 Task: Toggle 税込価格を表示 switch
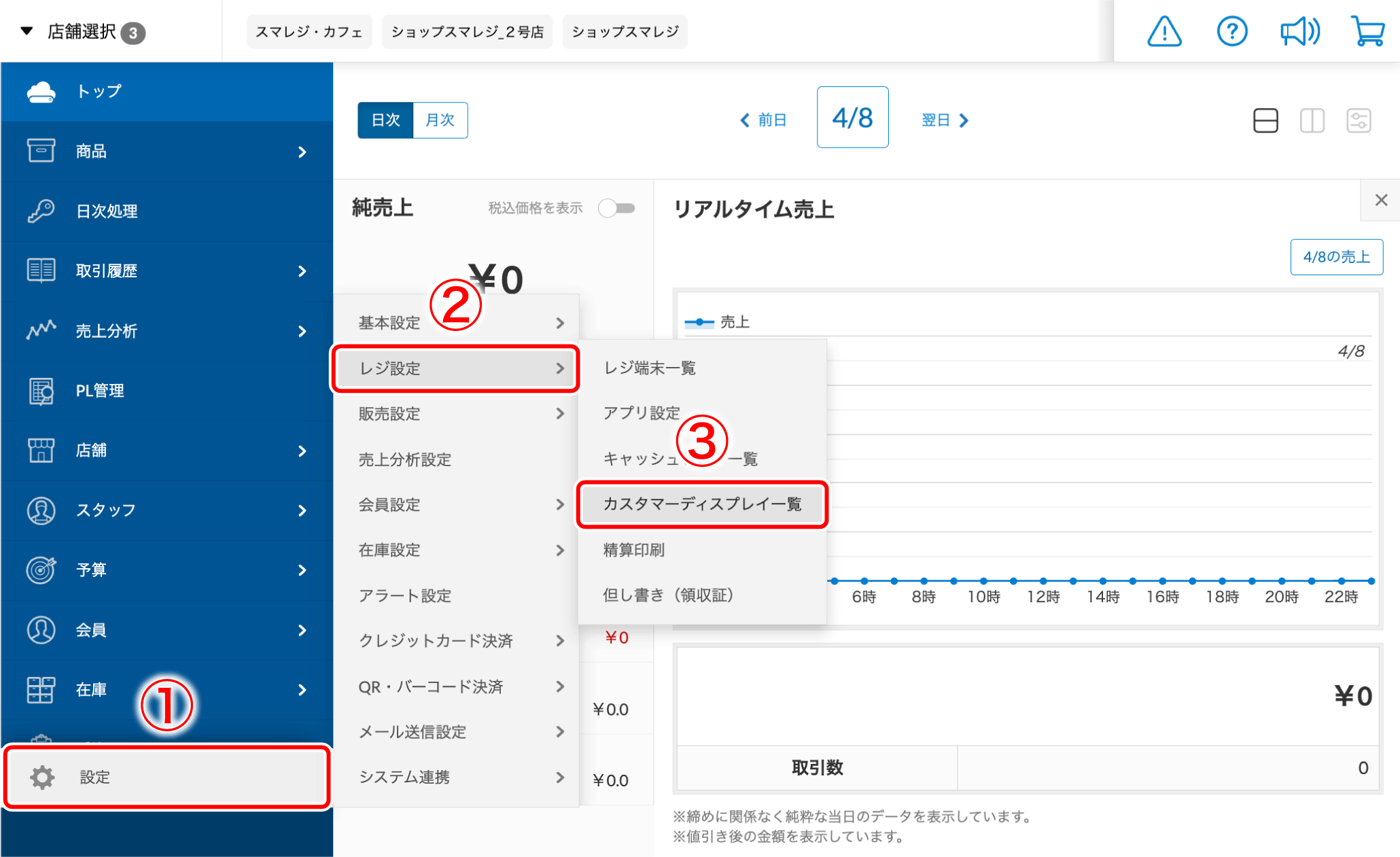pyautogui.click(x=616, y=208)
